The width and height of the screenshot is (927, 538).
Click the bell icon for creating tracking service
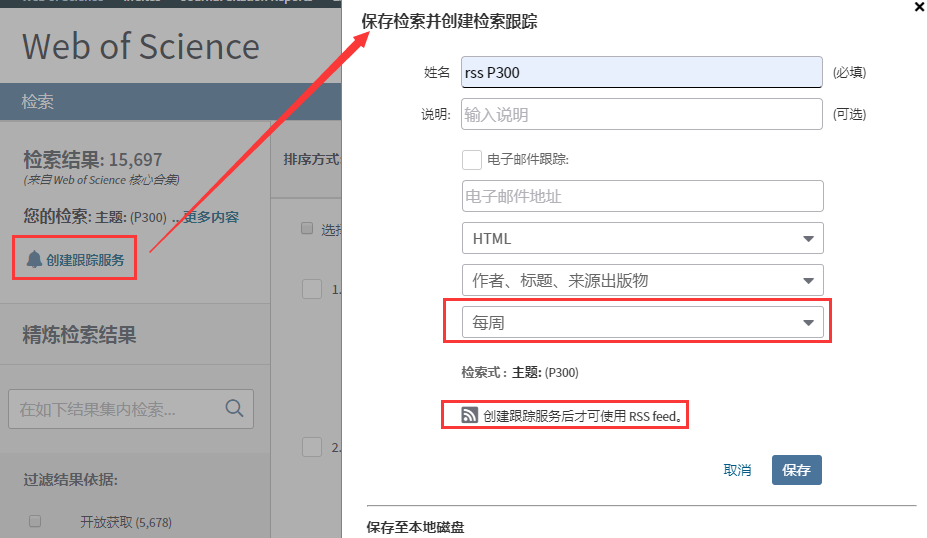click(34, 259)
